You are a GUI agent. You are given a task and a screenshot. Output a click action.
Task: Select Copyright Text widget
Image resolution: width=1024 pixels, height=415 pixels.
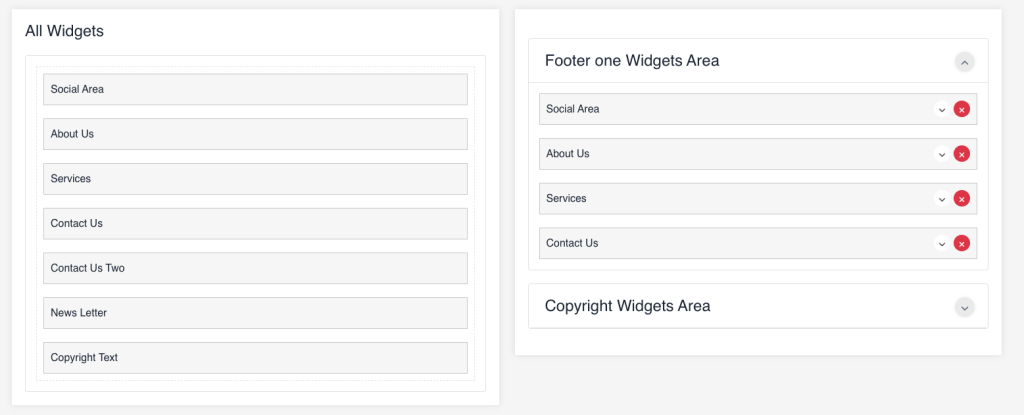(255, 358)
